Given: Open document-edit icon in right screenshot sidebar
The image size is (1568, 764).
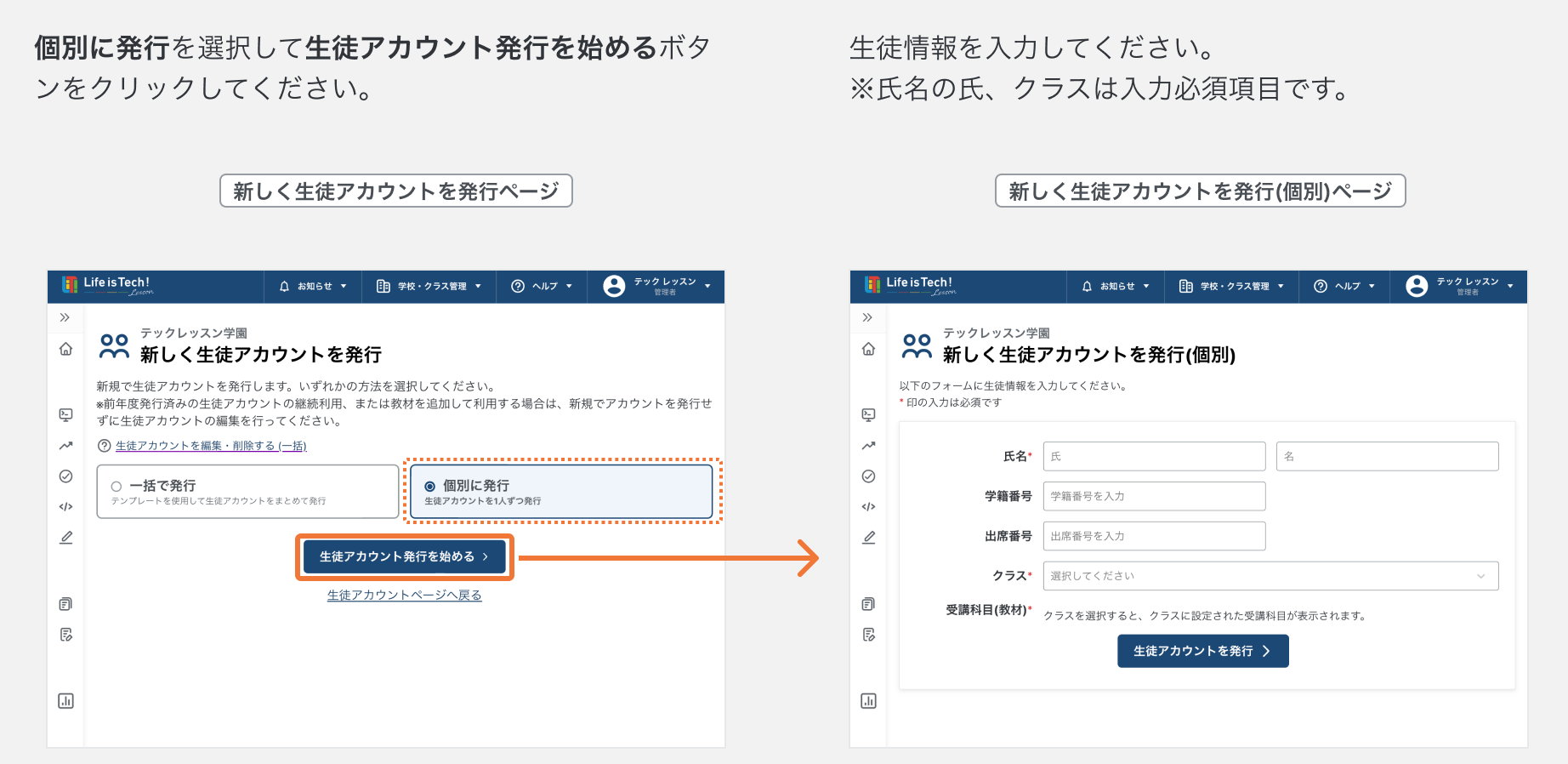Looking at the screenshot, I should click(x=868, y=635).
